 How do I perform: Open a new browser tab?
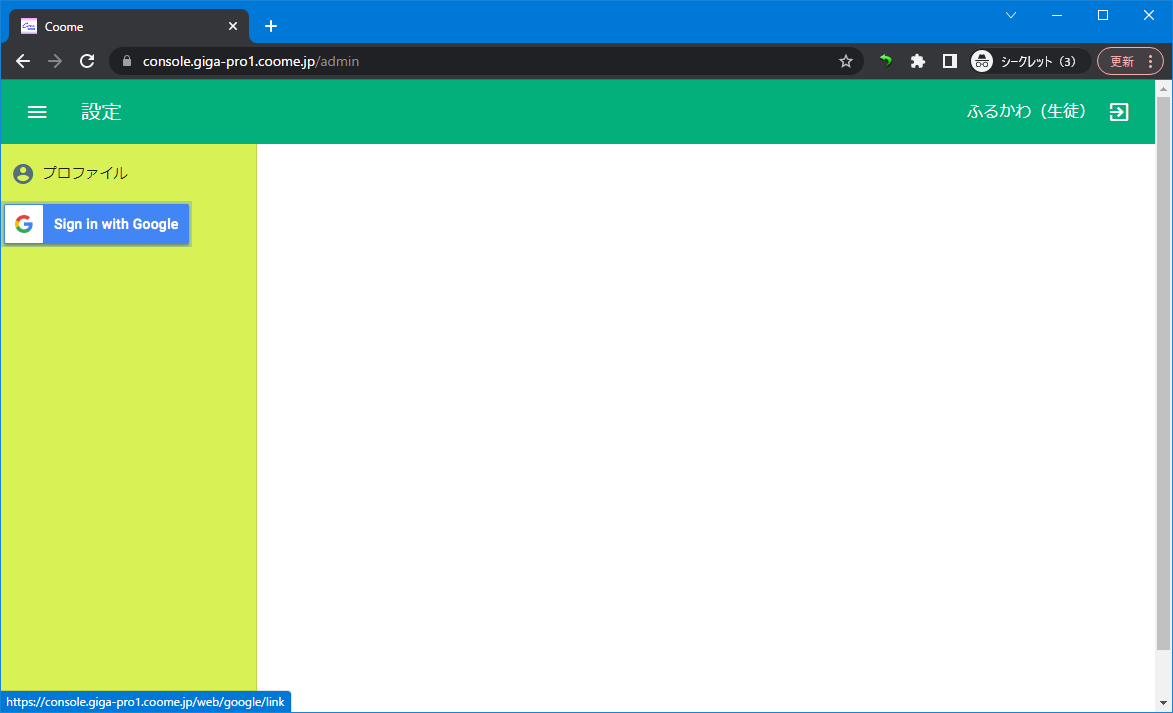click(270, 26)
